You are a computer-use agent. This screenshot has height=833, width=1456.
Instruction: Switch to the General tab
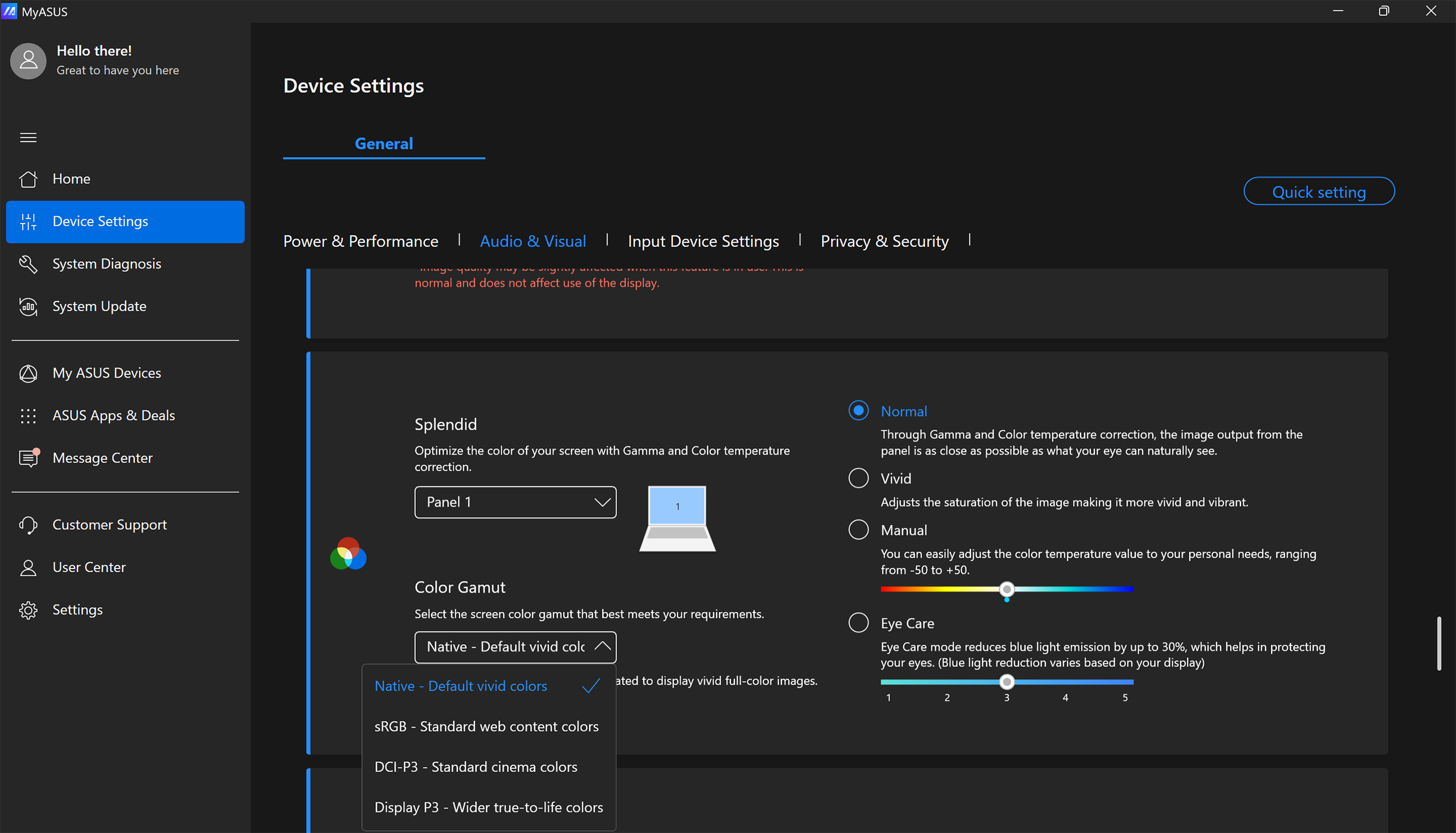[384, 143]
